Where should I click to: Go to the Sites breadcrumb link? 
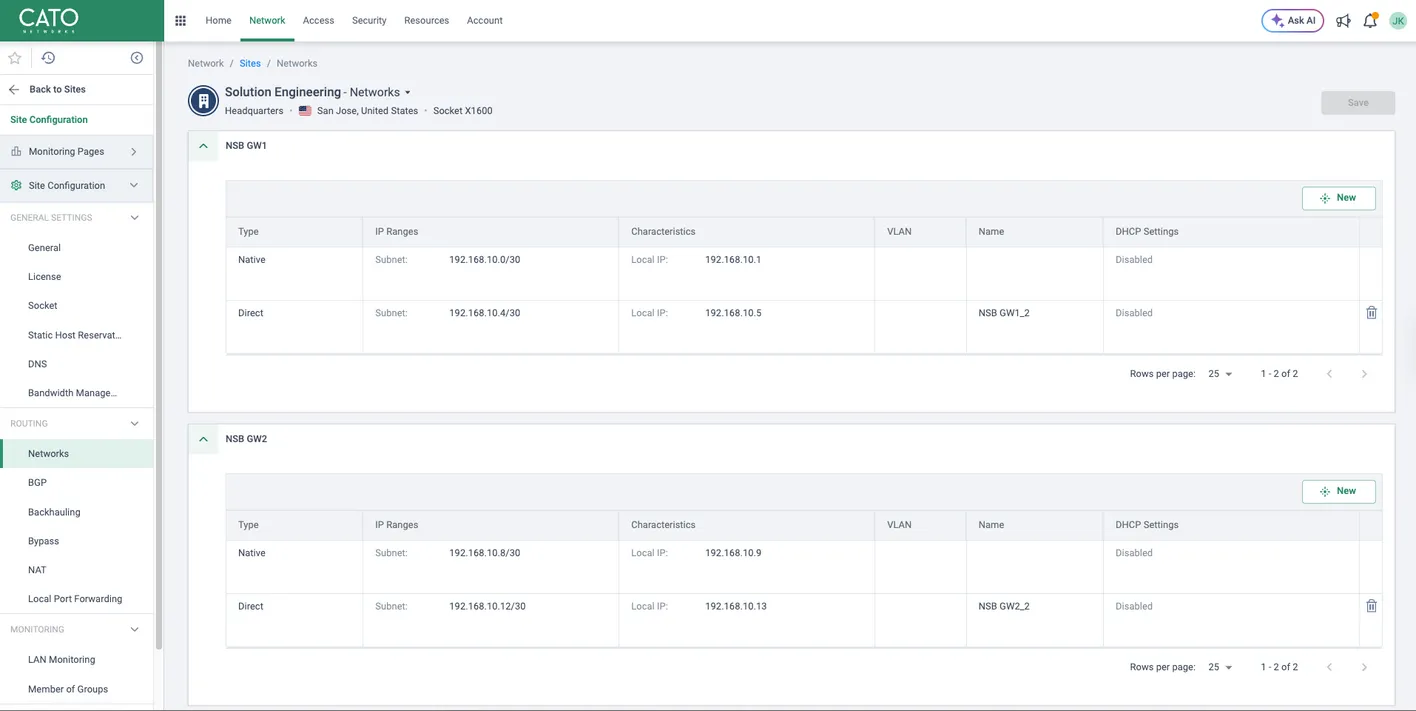click(x=250, y=63)
